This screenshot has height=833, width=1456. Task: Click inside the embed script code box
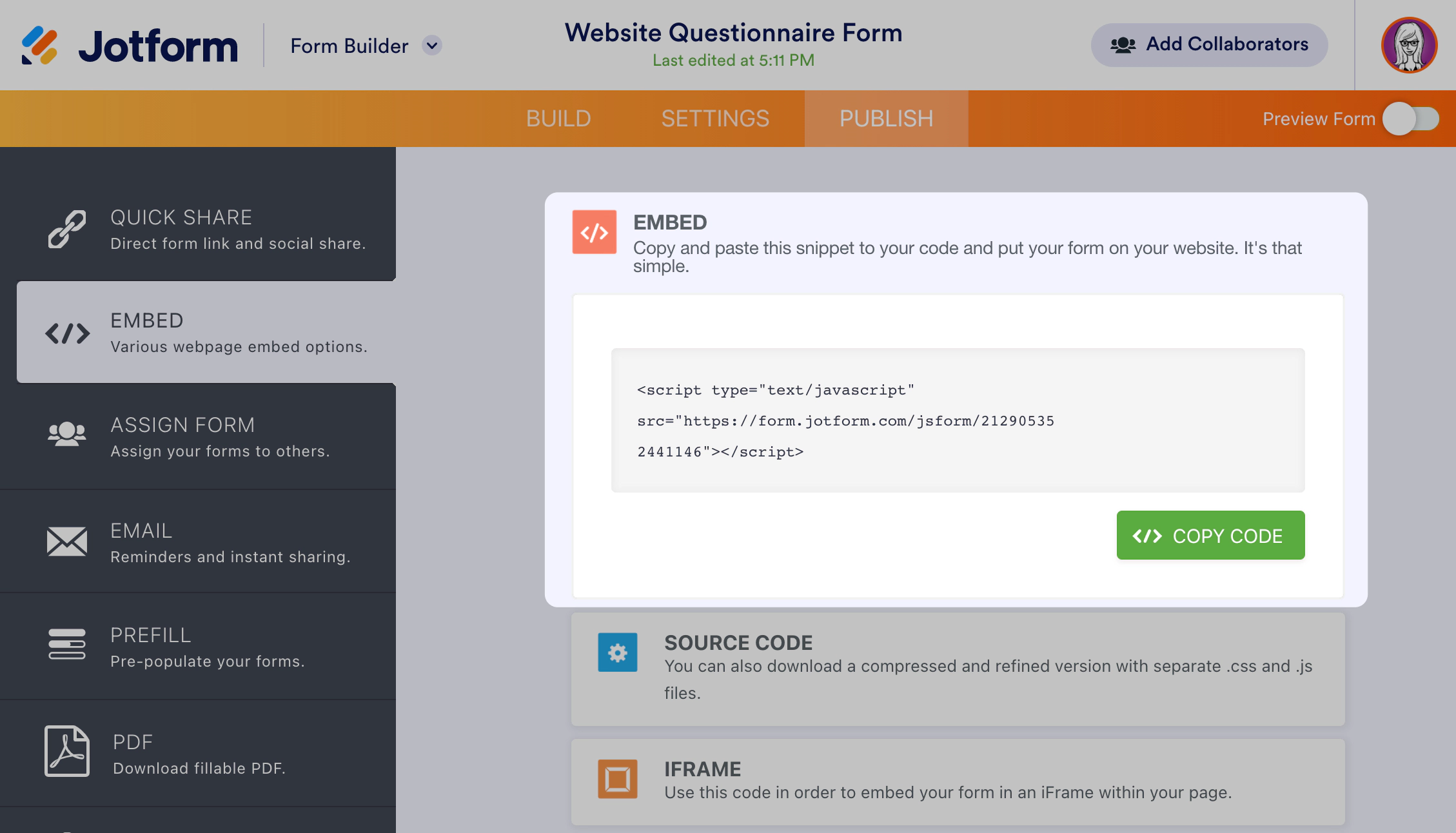[x=957, y=420]
